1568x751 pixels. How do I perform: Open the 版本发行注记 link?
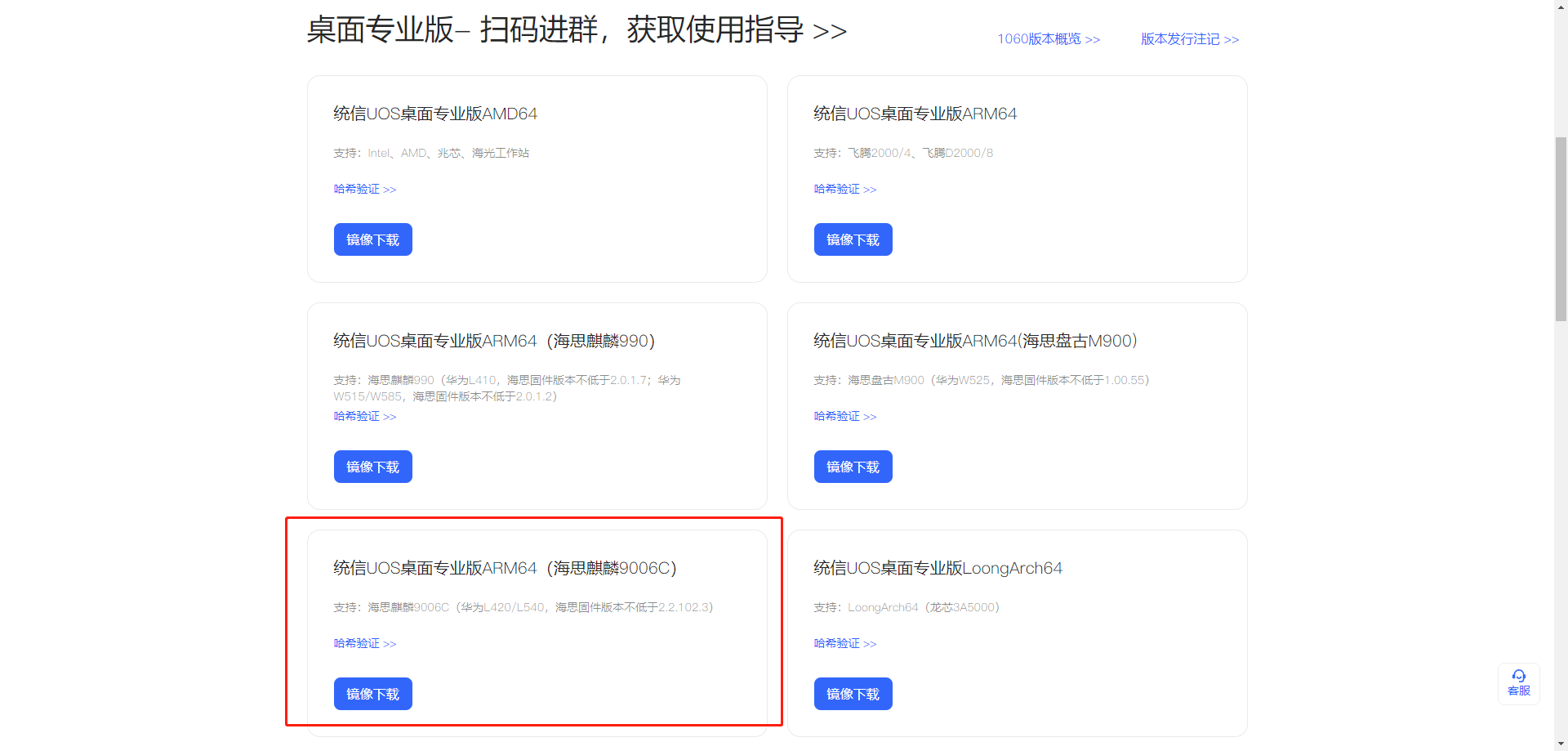tap(1190, 39)
